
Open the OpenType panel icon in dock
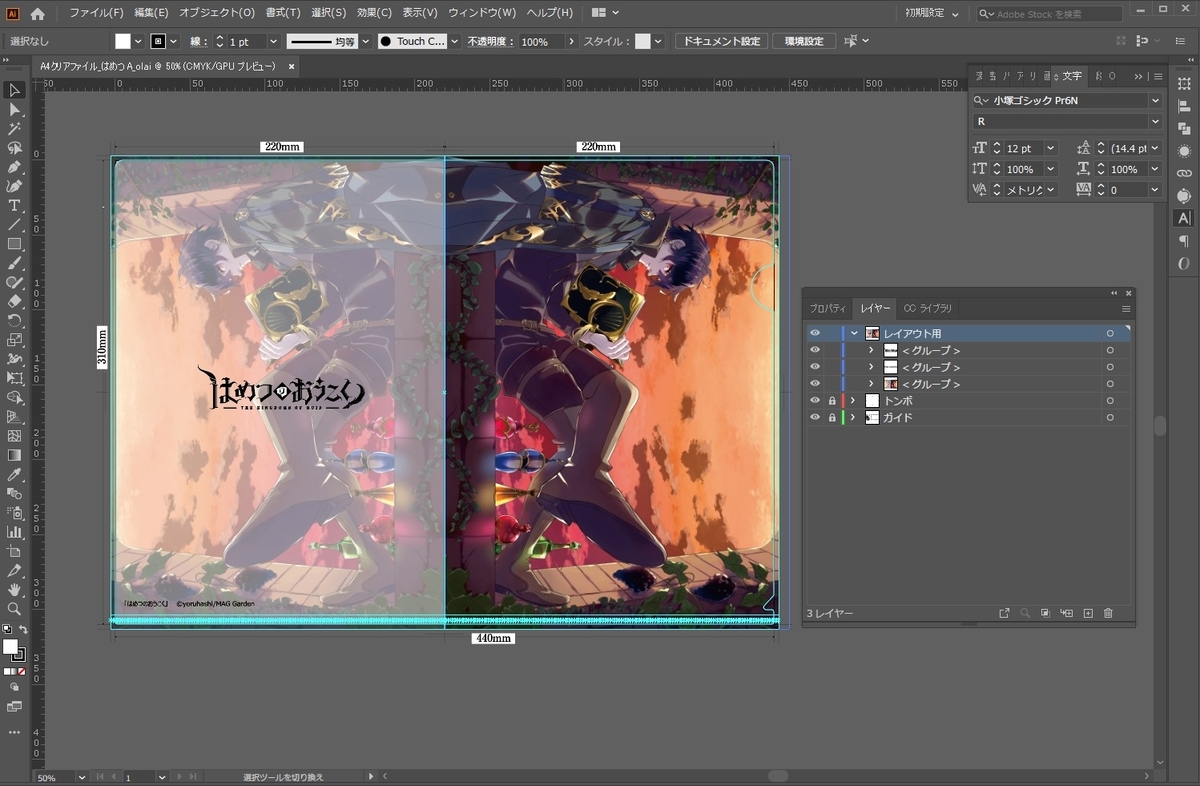1184,264
